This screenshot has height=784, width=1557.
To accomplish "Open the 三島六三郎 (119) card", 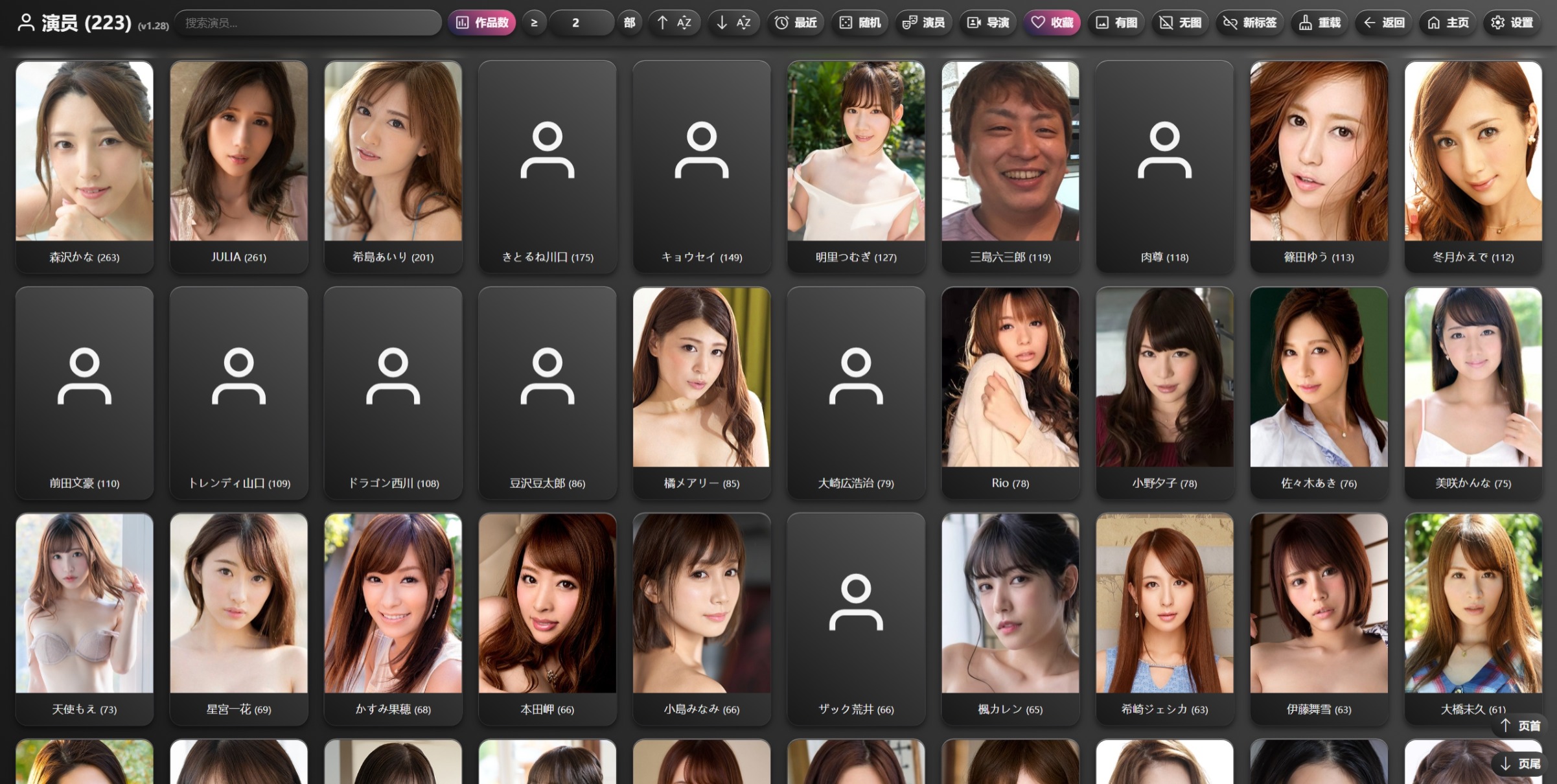I will [1011, 167].
